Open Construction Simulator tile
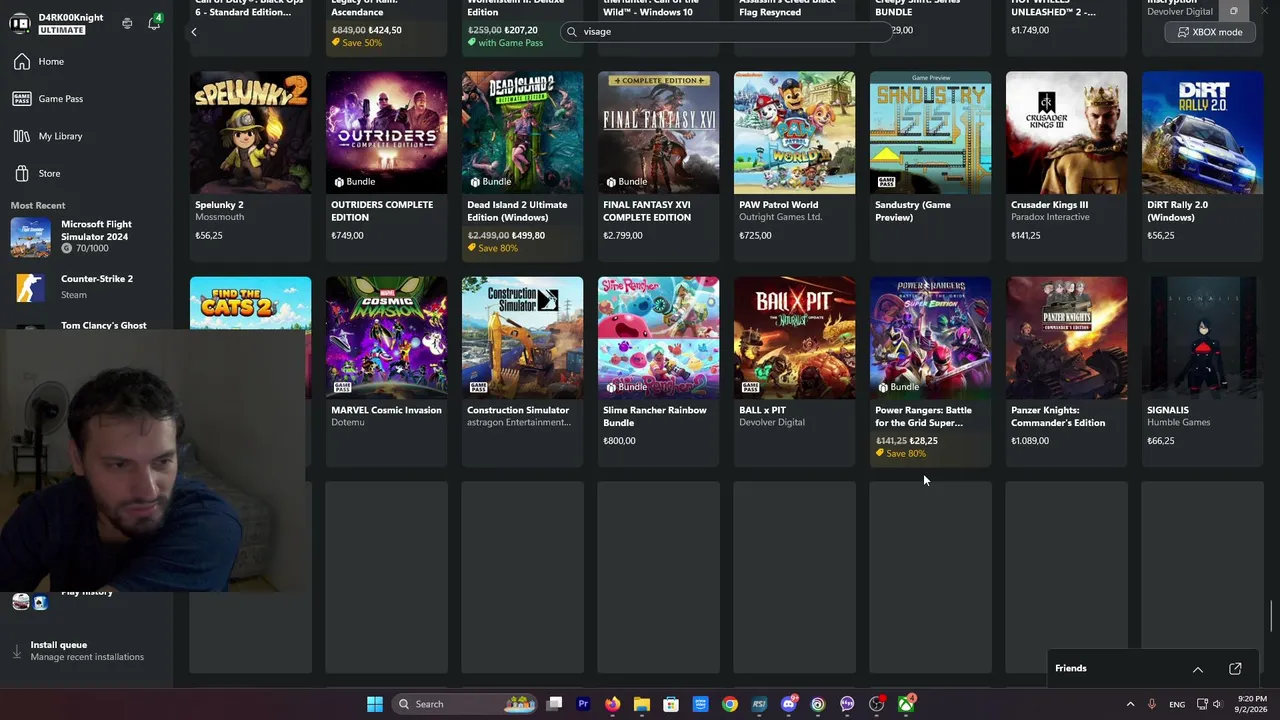 [x=522, y=371]
